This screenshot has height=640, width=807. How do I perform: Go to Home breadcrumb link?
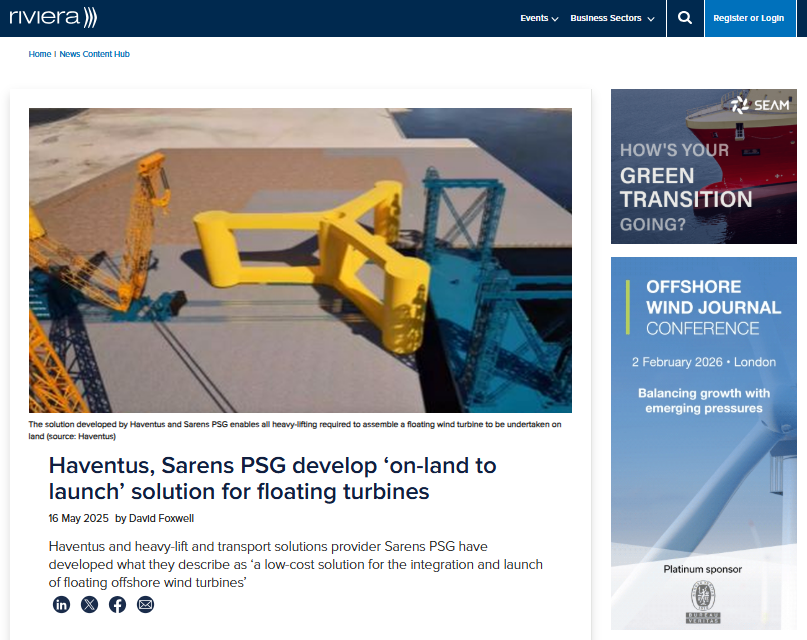point(40,54)
